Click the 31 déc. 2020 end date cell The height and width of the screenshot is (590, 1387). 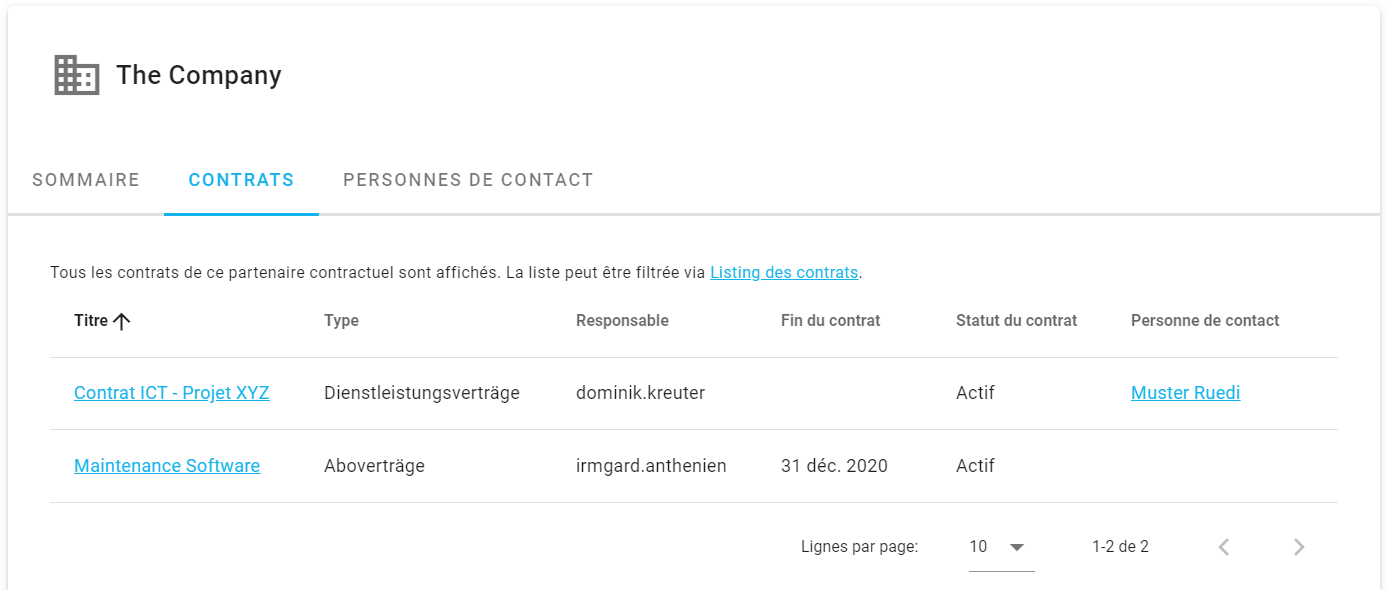pos(834,466)
